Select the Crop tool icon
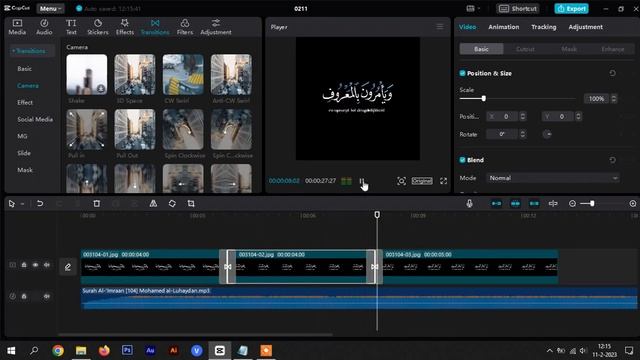This screenshot has width=640, height=360. 191,203
